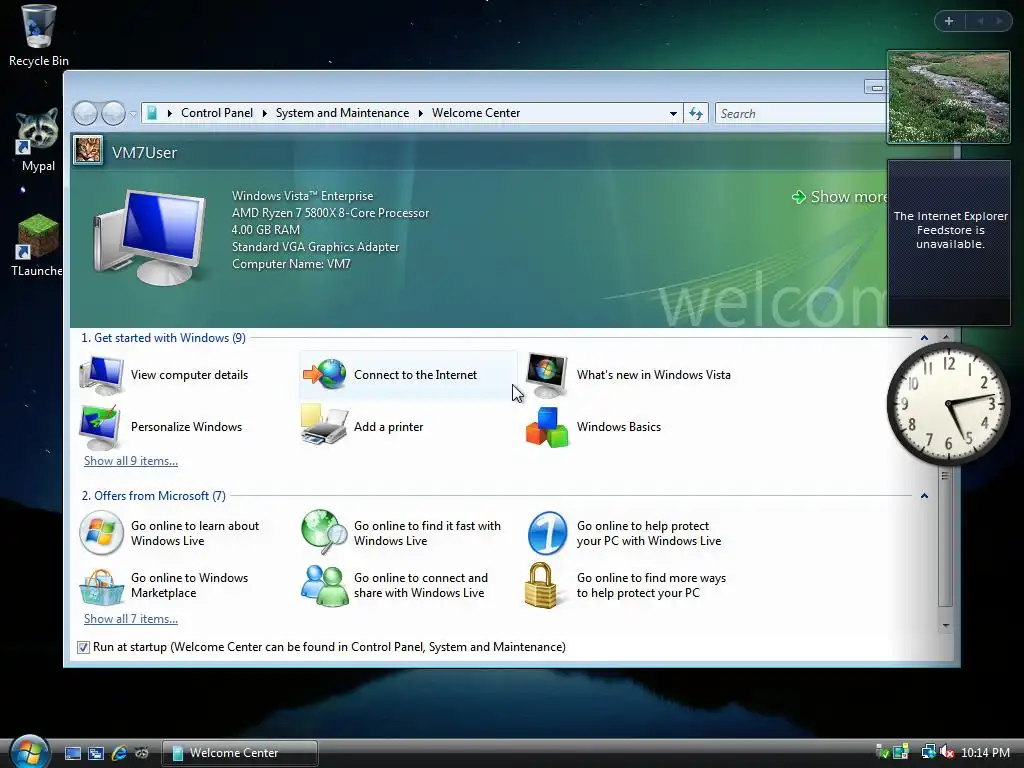Click the vertical scrollbar thumb
The image size is (1024, 768).
[946, 536]
